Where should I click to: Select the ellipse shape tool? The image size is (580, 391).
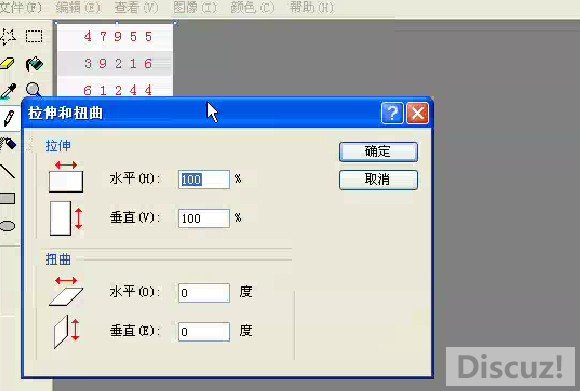coord(7,226)
